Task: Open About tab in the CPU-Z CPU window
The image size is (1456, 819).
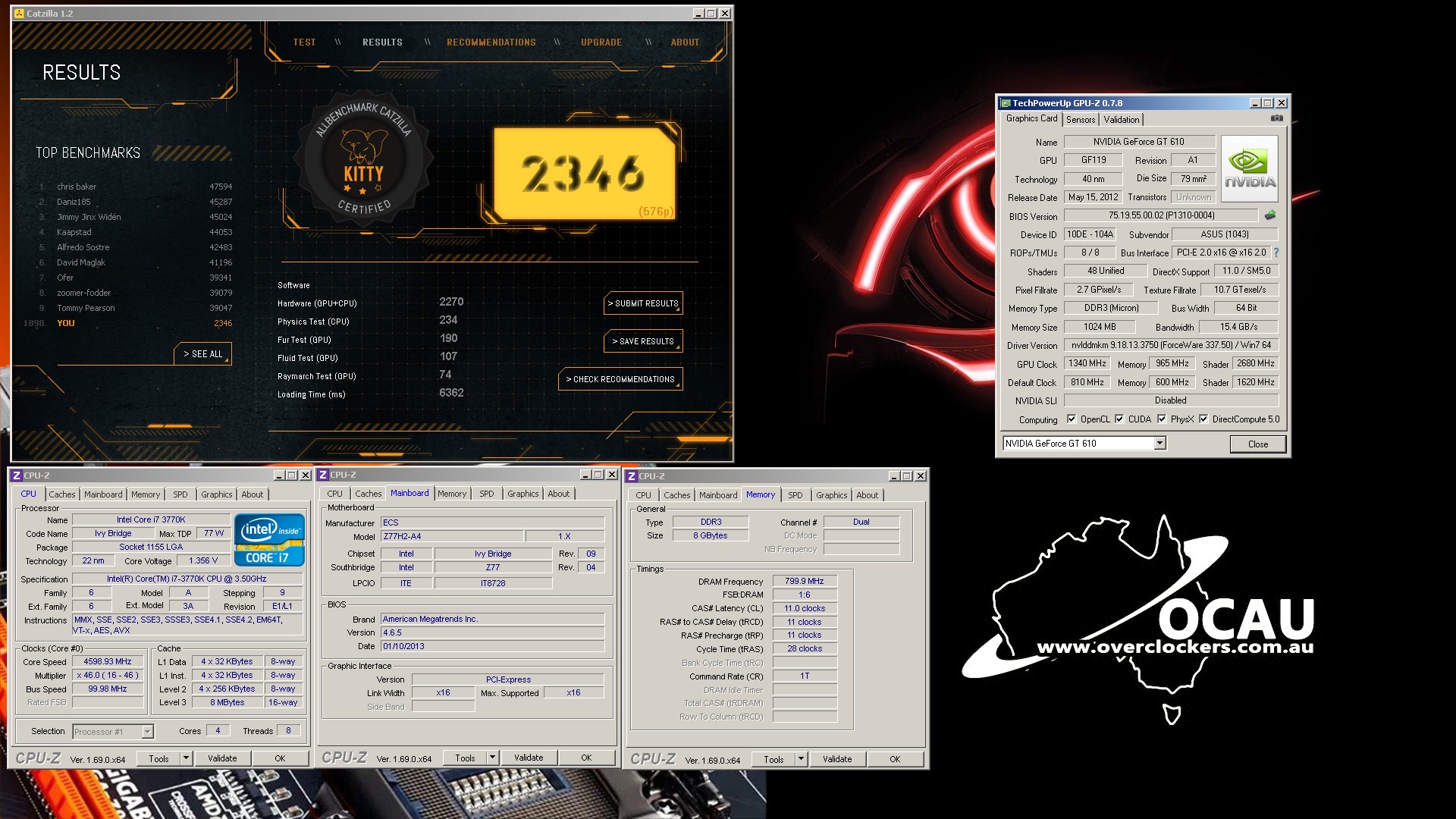Action: pos(253,494)
